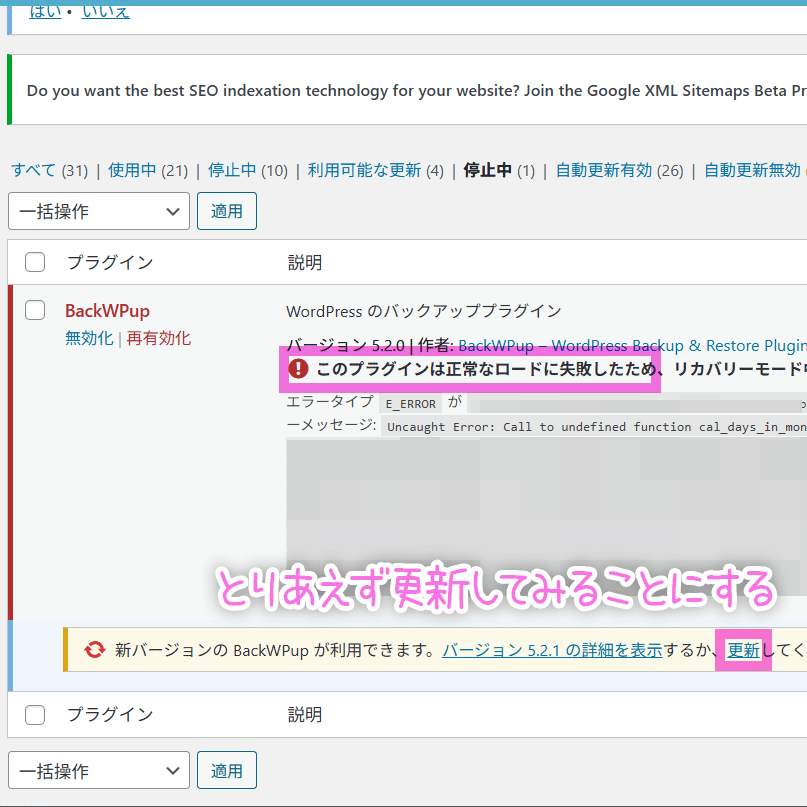Toggle select-all checkbox in table footer
Viewport: 807px width, 807px height.
click(x=35, y=714)
